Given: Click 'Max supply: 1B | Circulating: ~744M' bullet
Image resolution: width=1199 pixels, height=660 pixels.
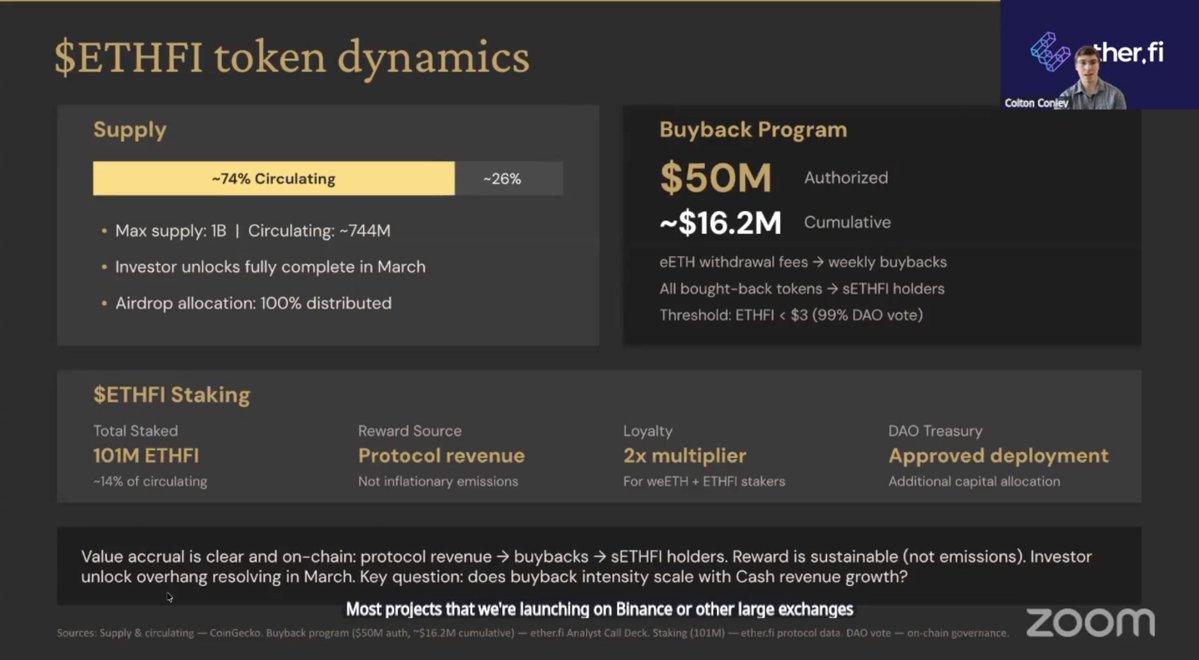Looking at the screenshot, I should tap(252, 230).
